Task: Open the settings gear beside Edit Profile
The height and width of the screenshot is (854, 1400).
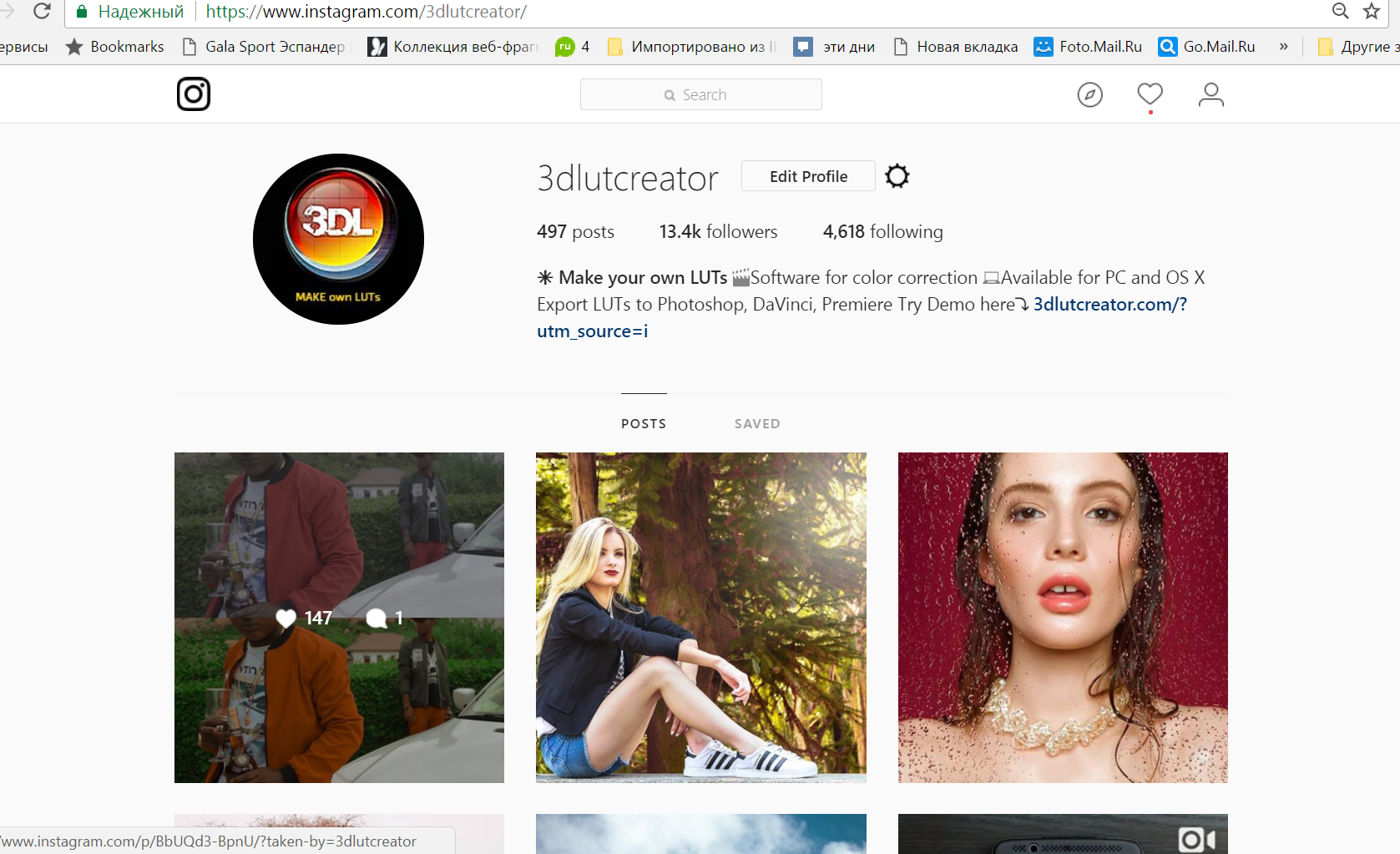Action: [897, 176]
